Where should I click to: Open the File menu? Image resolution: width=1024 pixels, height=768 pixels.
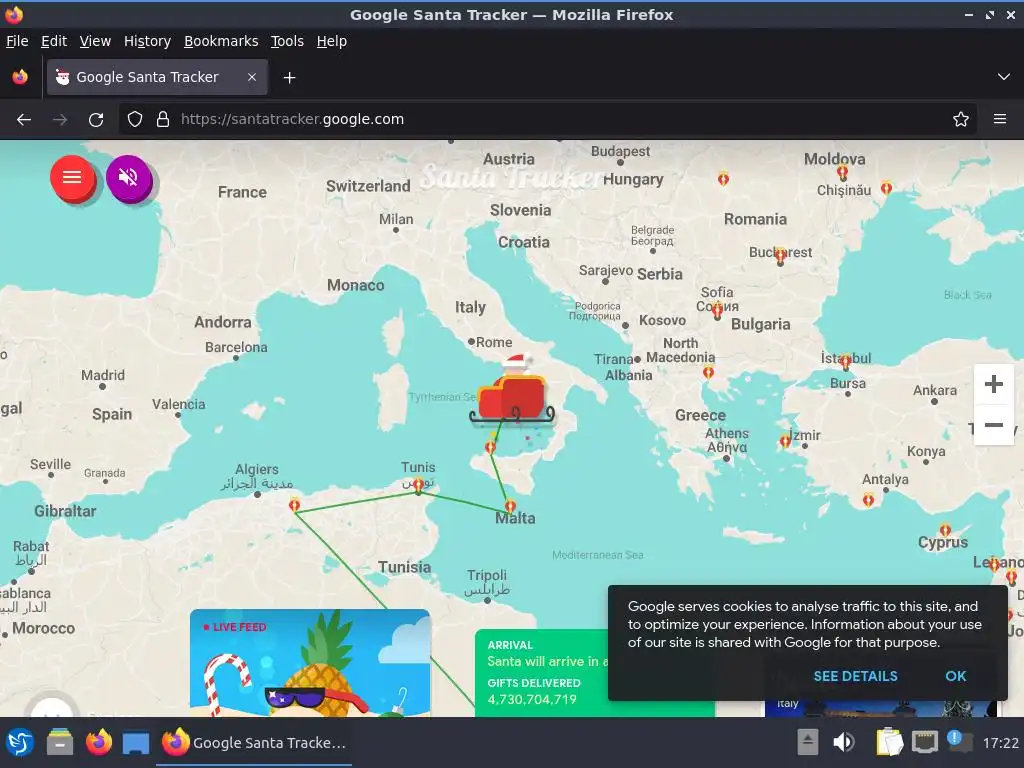click(x=17, y=41)
